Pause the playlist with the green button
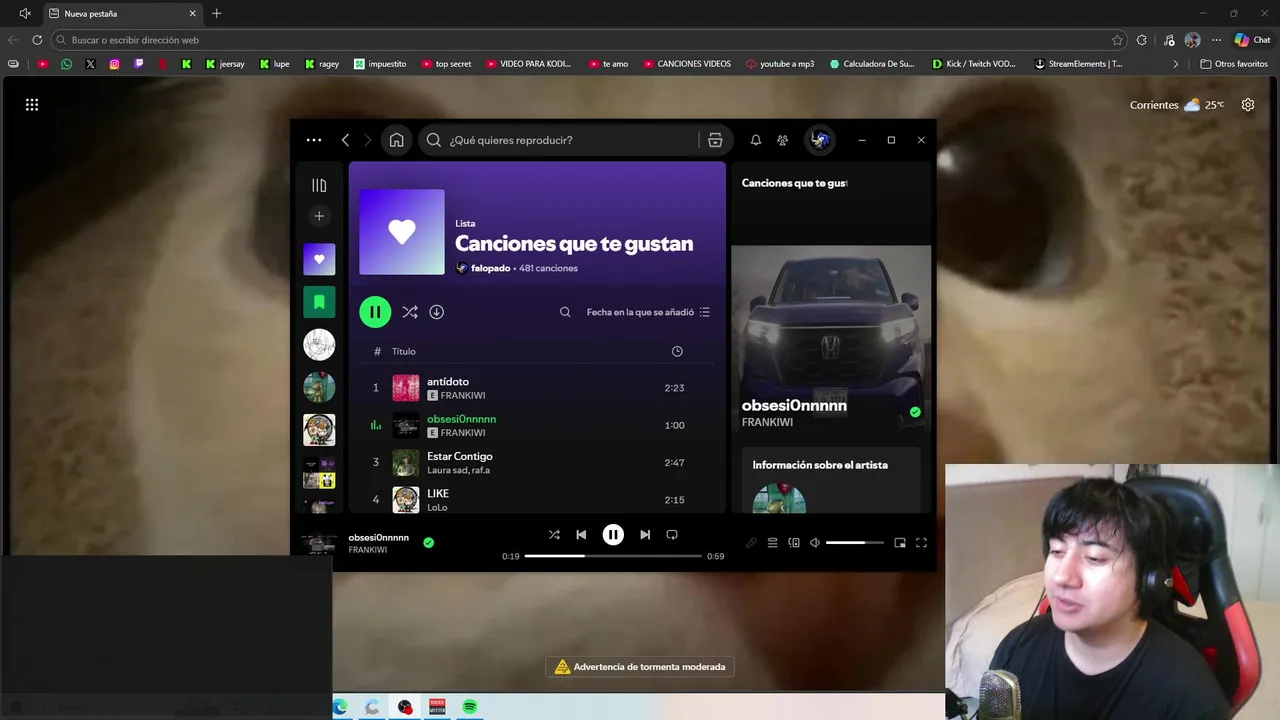Image resolution: width=1280 pixels, height=720 pixels. point(375,312)
